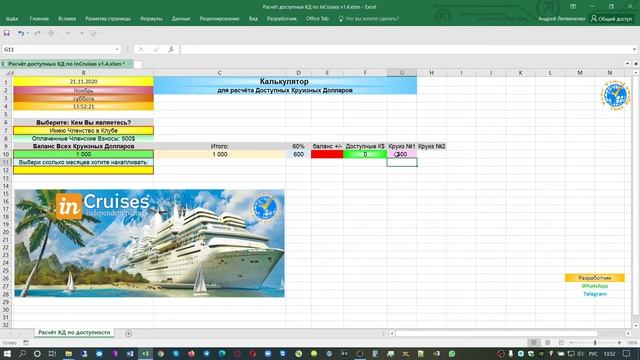Click the yellow months dropdown cell in row 12
Screen dimensions: 640x360
pyautogui.click(x=83, y=170)
